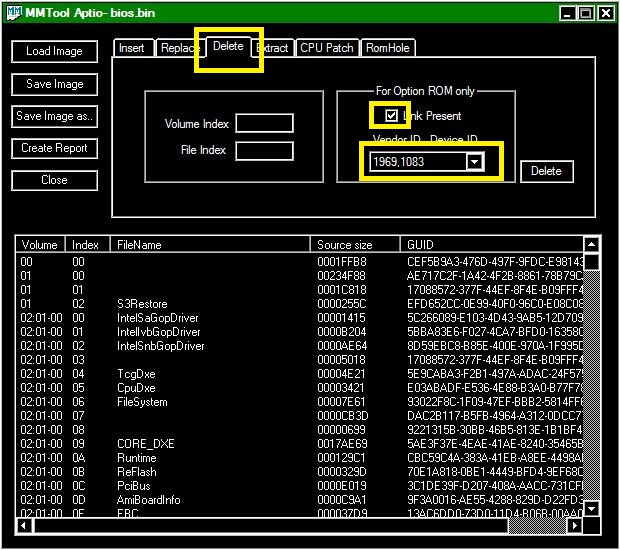Click GUID starting with DAC2B117-B5FB
The width and height of the screenshot is (620, 550).
(495, 416)
